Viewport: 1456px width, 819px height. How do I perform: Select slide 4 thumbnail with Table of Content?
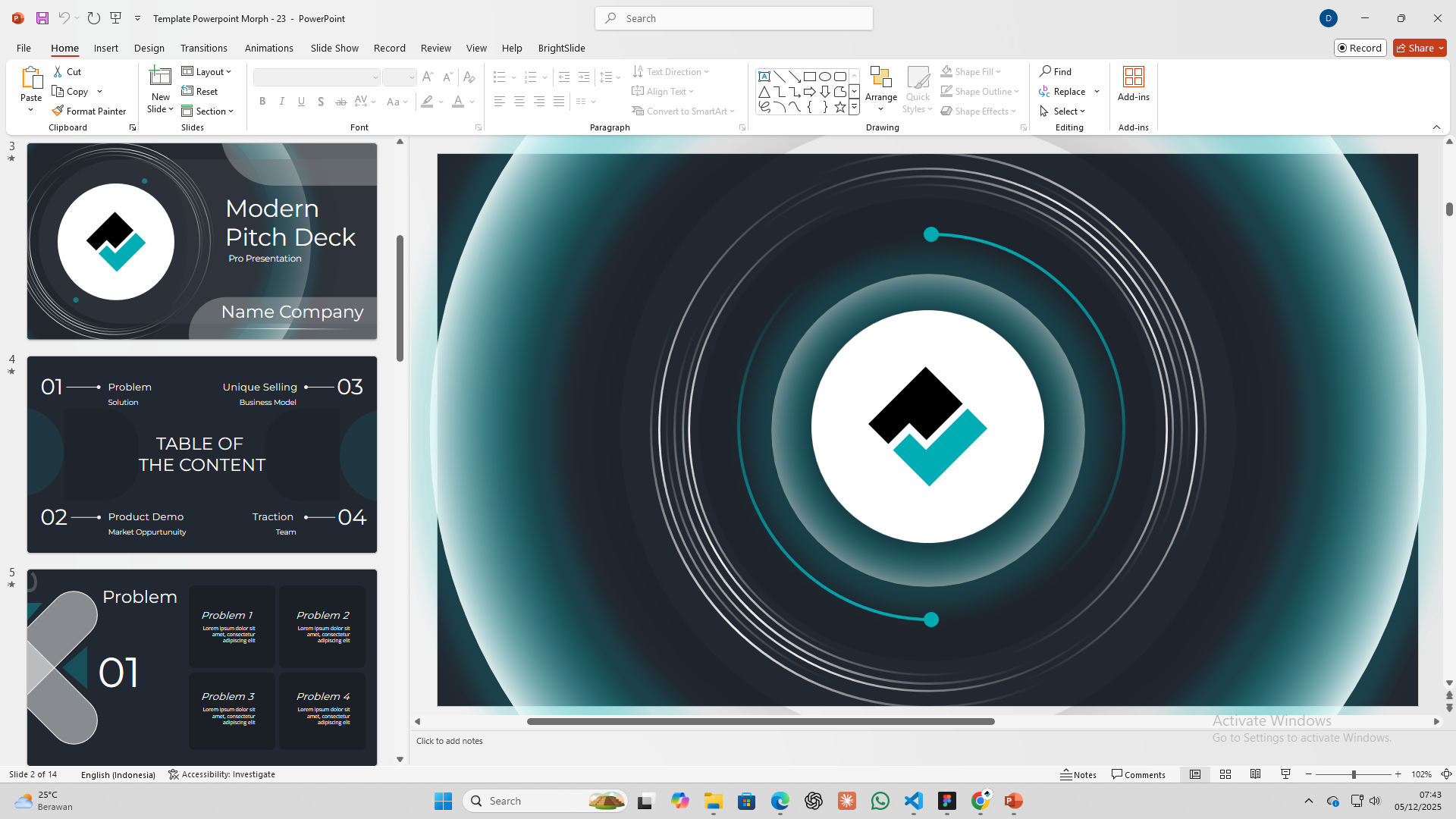click(202, 454)
